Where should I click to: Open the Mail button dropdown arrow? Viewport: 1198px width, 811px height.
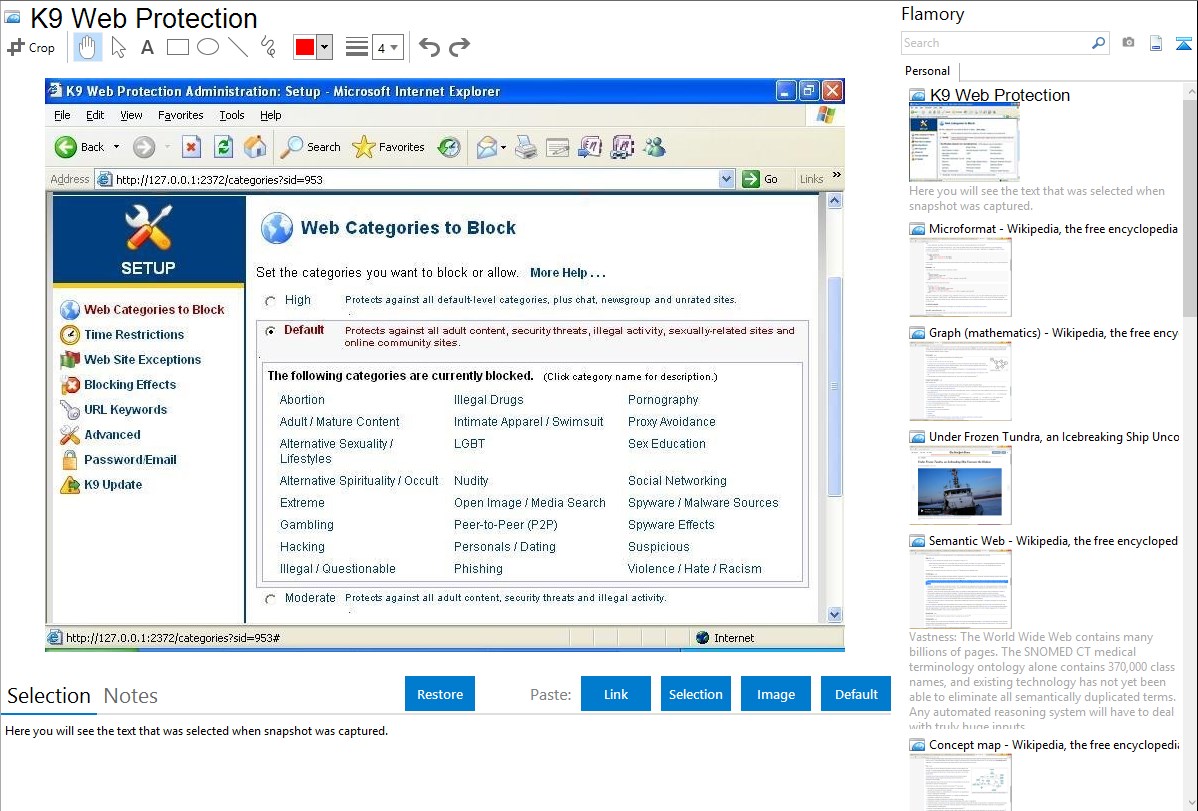pyautogui.click(x=503, y=147)
